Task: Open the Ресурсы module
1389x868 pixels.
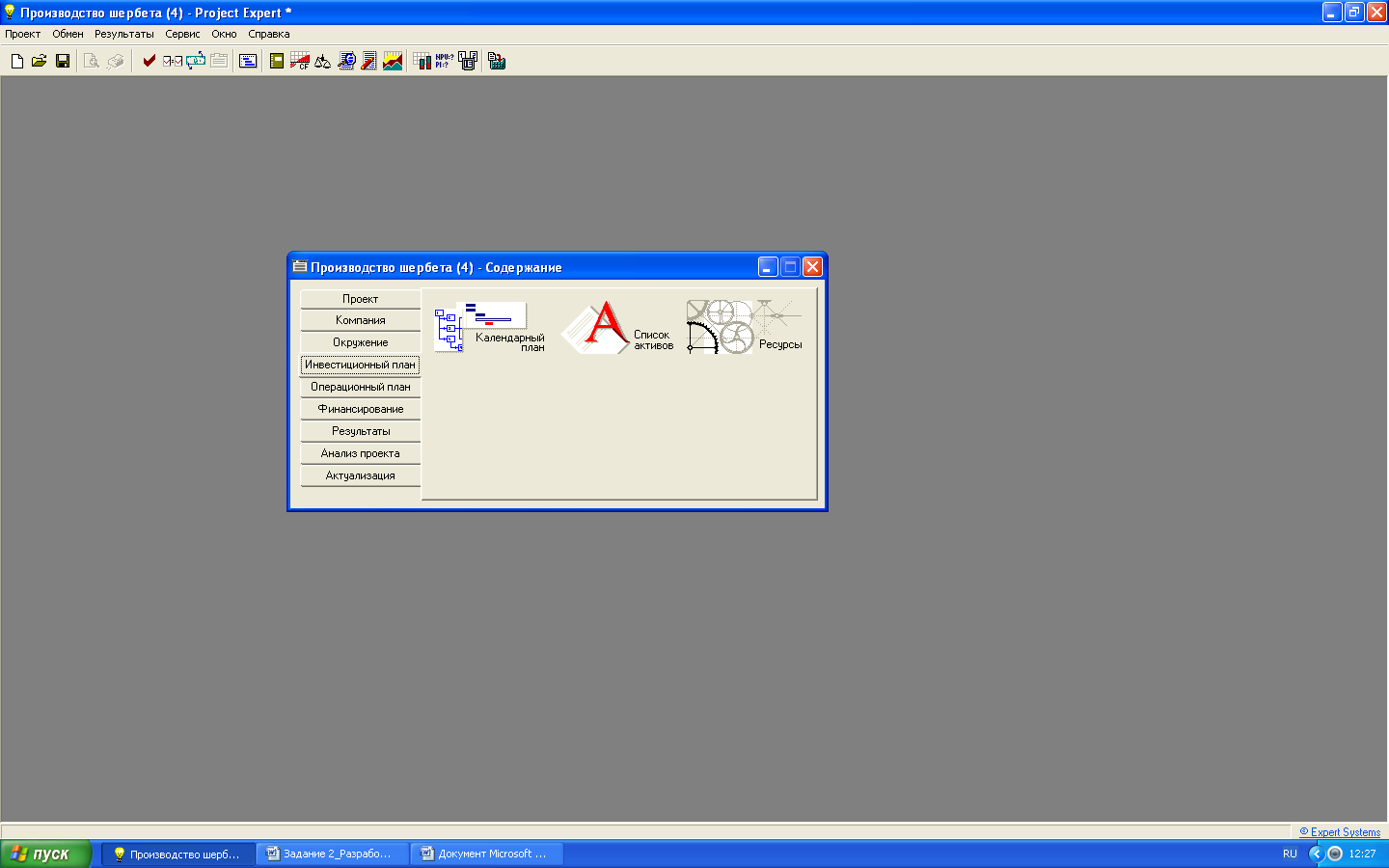Action: click(745, 327)
